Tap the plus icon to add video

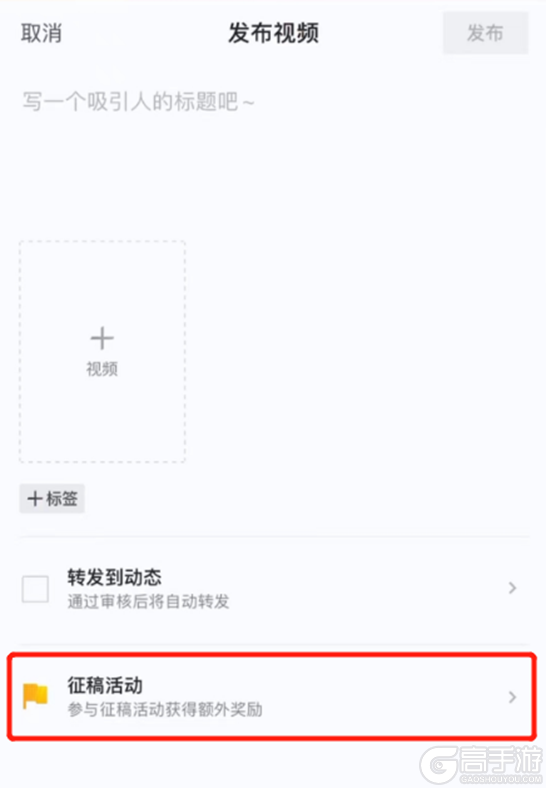[x=102, y=338]
